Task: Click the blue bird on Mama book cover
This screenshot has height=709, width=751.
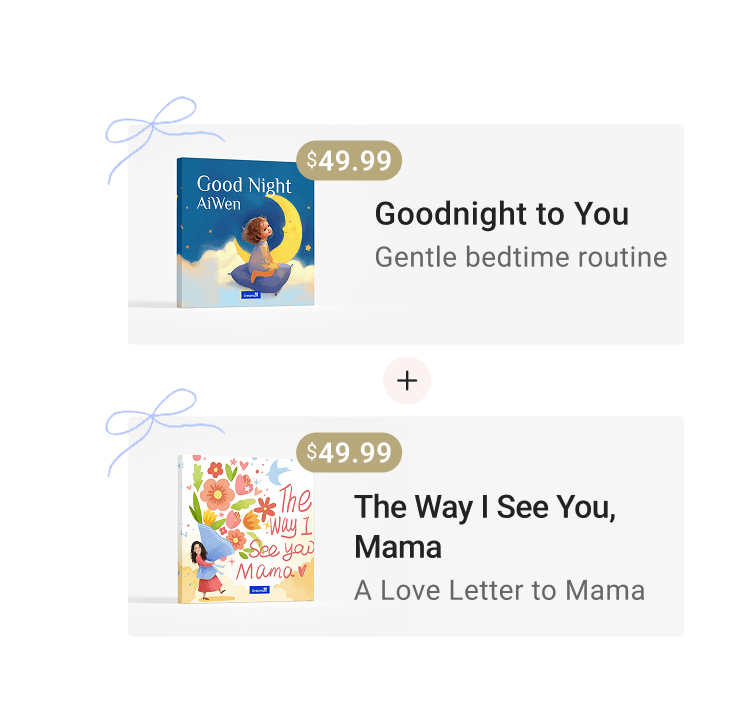Action: click(x=278, y=472)
